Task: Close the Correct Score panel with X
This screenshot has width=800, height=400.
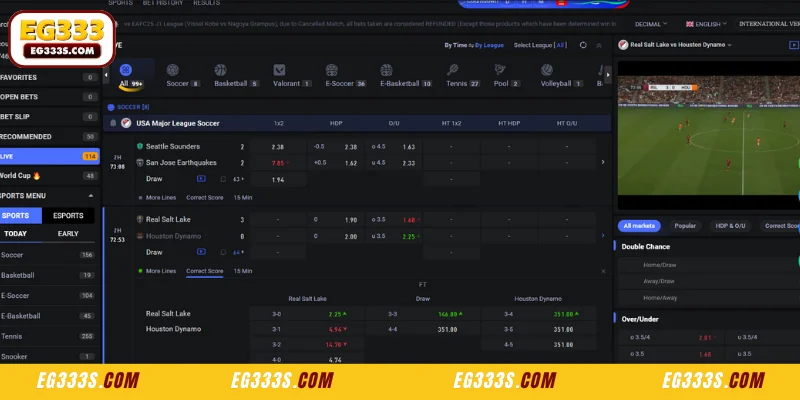Action: (603, 271)
